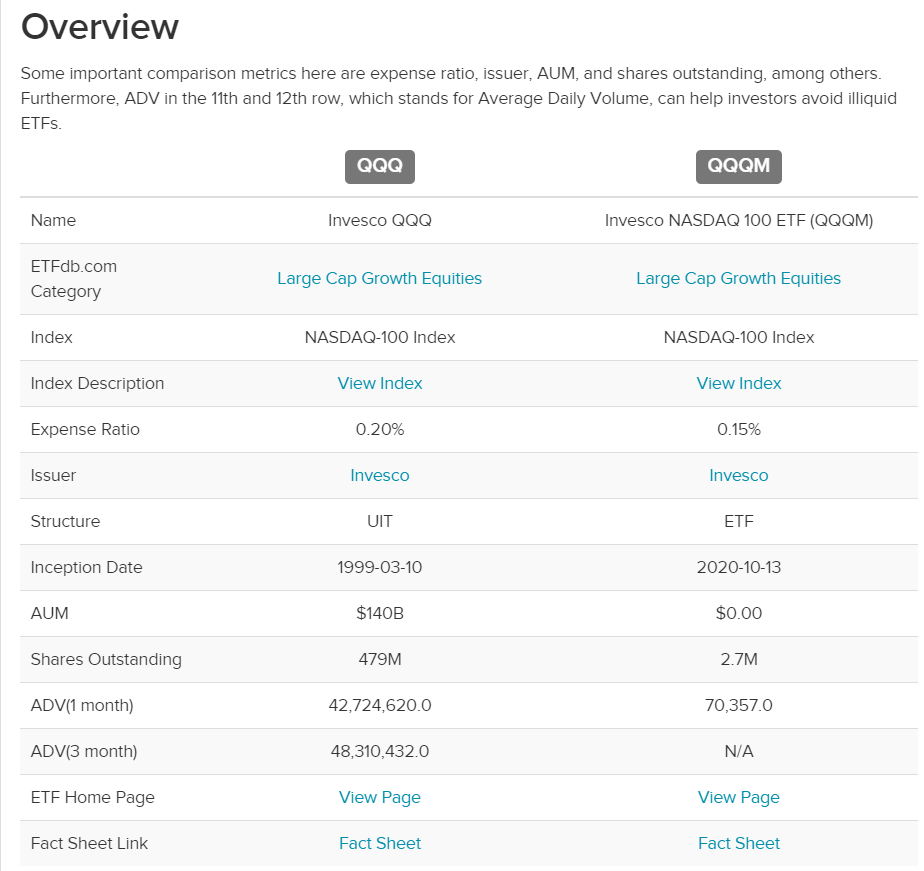The width and height of the screenshot is (924, 871).
Task: Click the ADV(3 month) row label
Action: pos(84,751)
